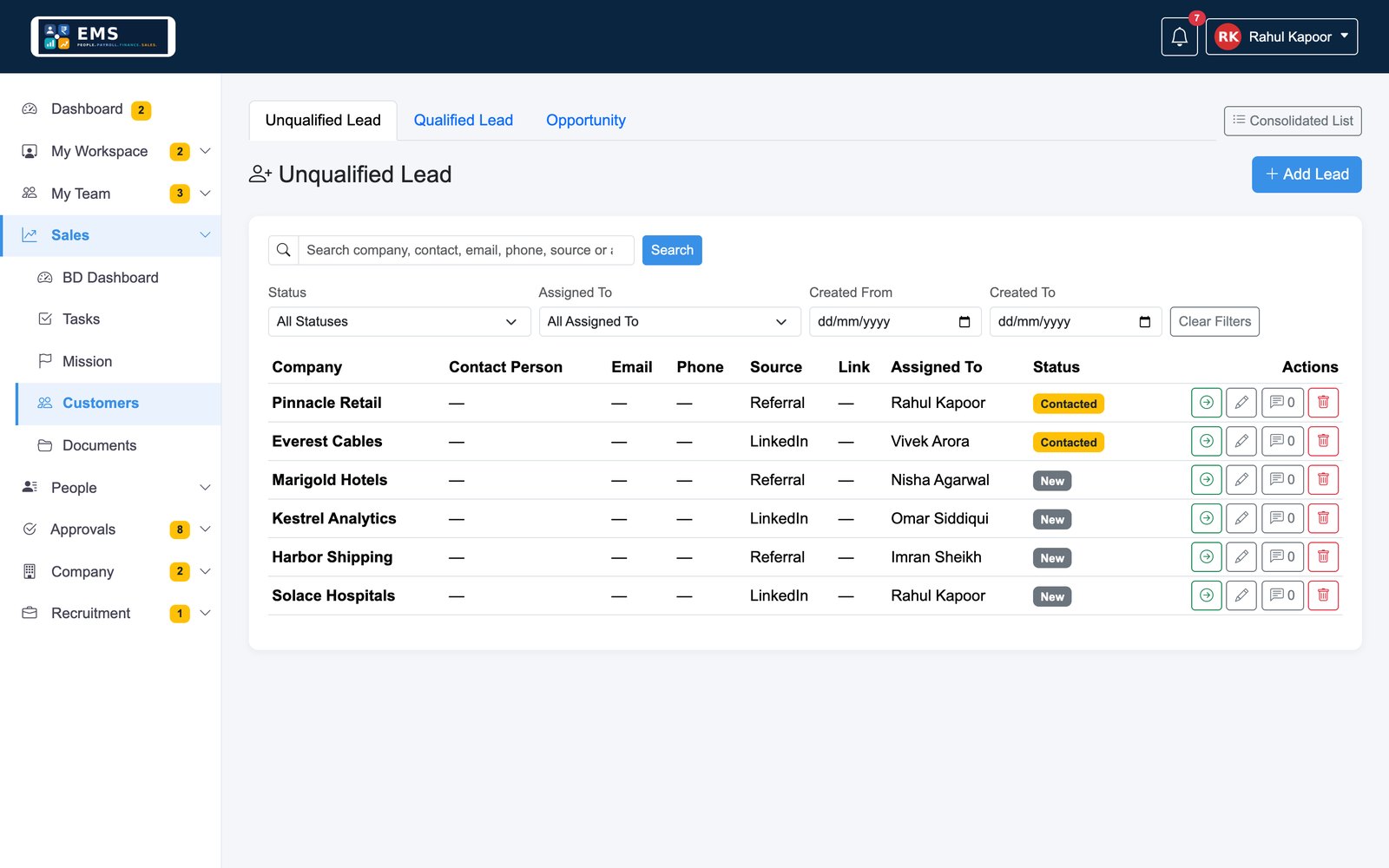The height and width of the screenshot is (868, 1389).
Task: Delete the Solace Hospitals lead
Action: (1323, 595)
